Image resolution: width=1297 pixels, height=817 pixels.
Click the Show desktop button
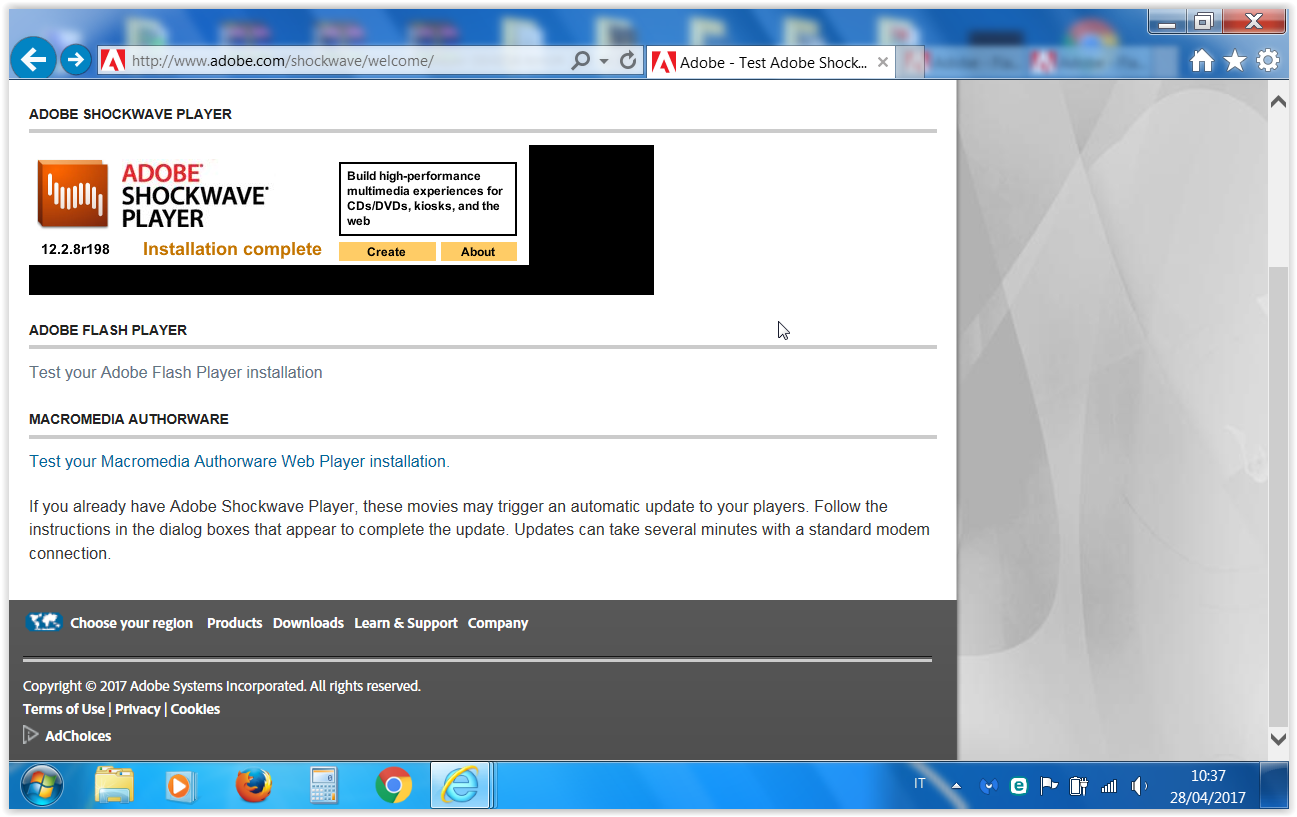click(x=1274, y=786)
